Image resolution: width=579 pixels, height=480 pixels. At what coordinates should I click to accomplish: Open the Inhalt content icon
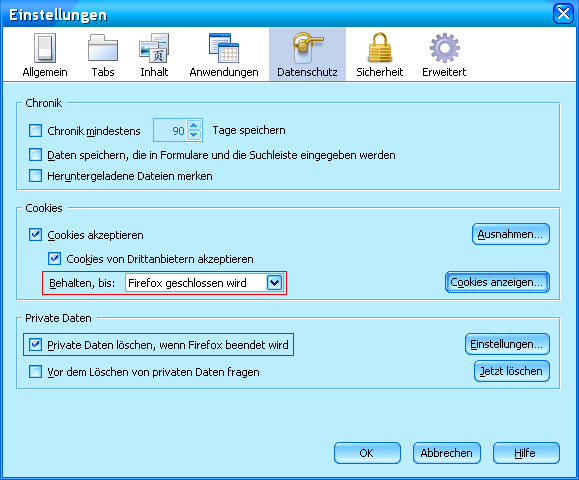154,48
